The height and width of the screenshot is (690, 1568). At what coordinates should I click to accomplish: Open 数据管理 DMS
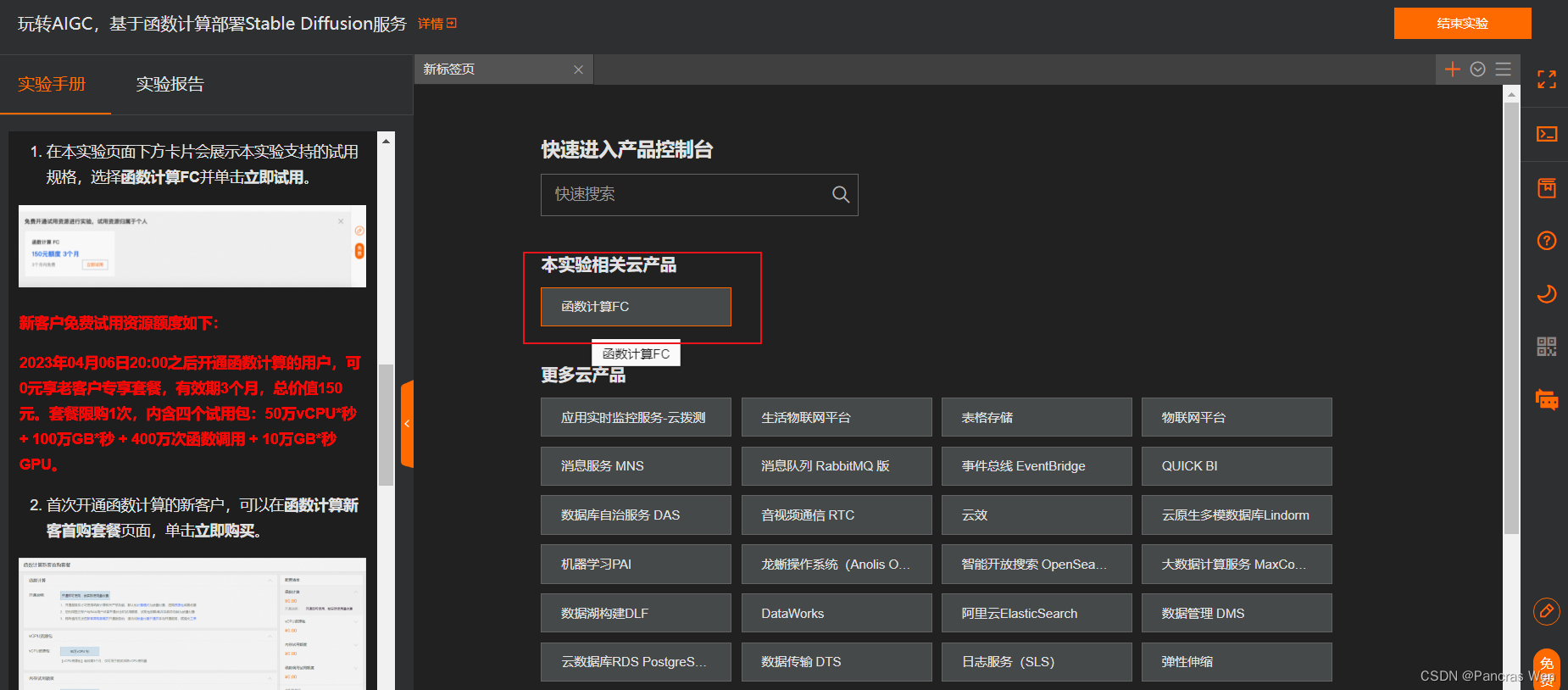pyautogui.click(x=1237, y=613)
